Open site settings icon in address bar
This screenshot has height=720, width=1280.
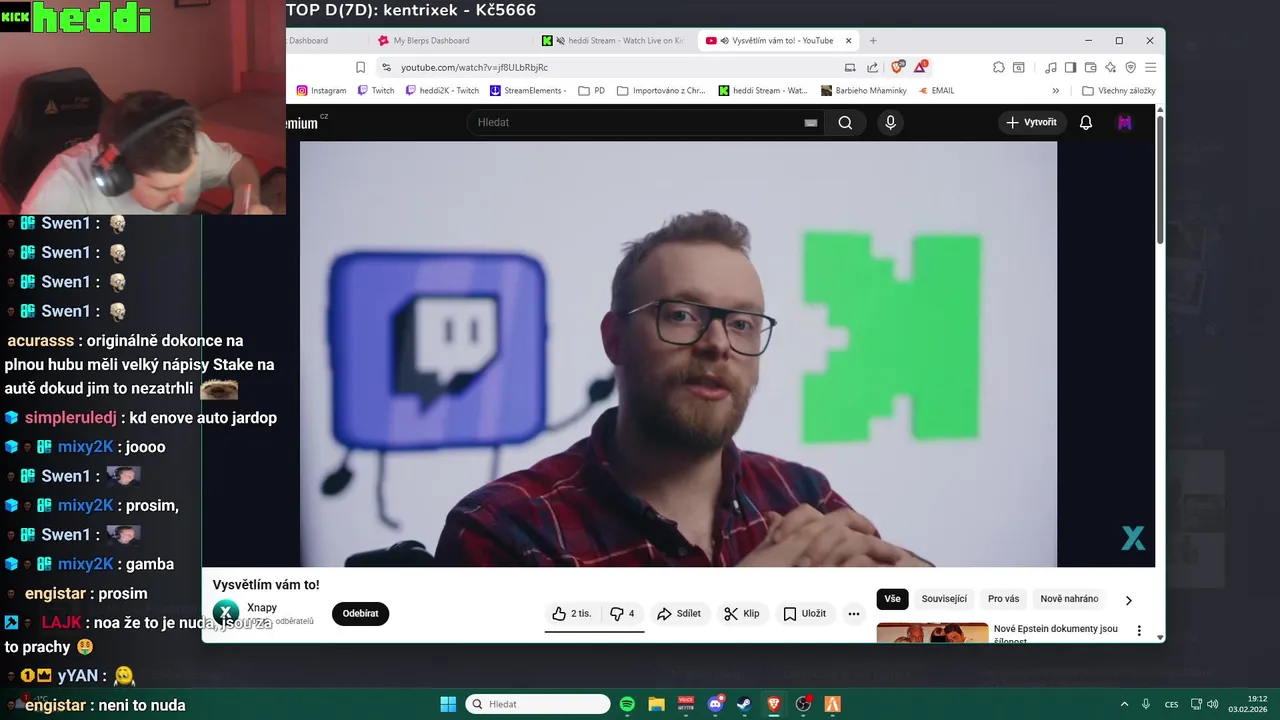coord(386,67)
